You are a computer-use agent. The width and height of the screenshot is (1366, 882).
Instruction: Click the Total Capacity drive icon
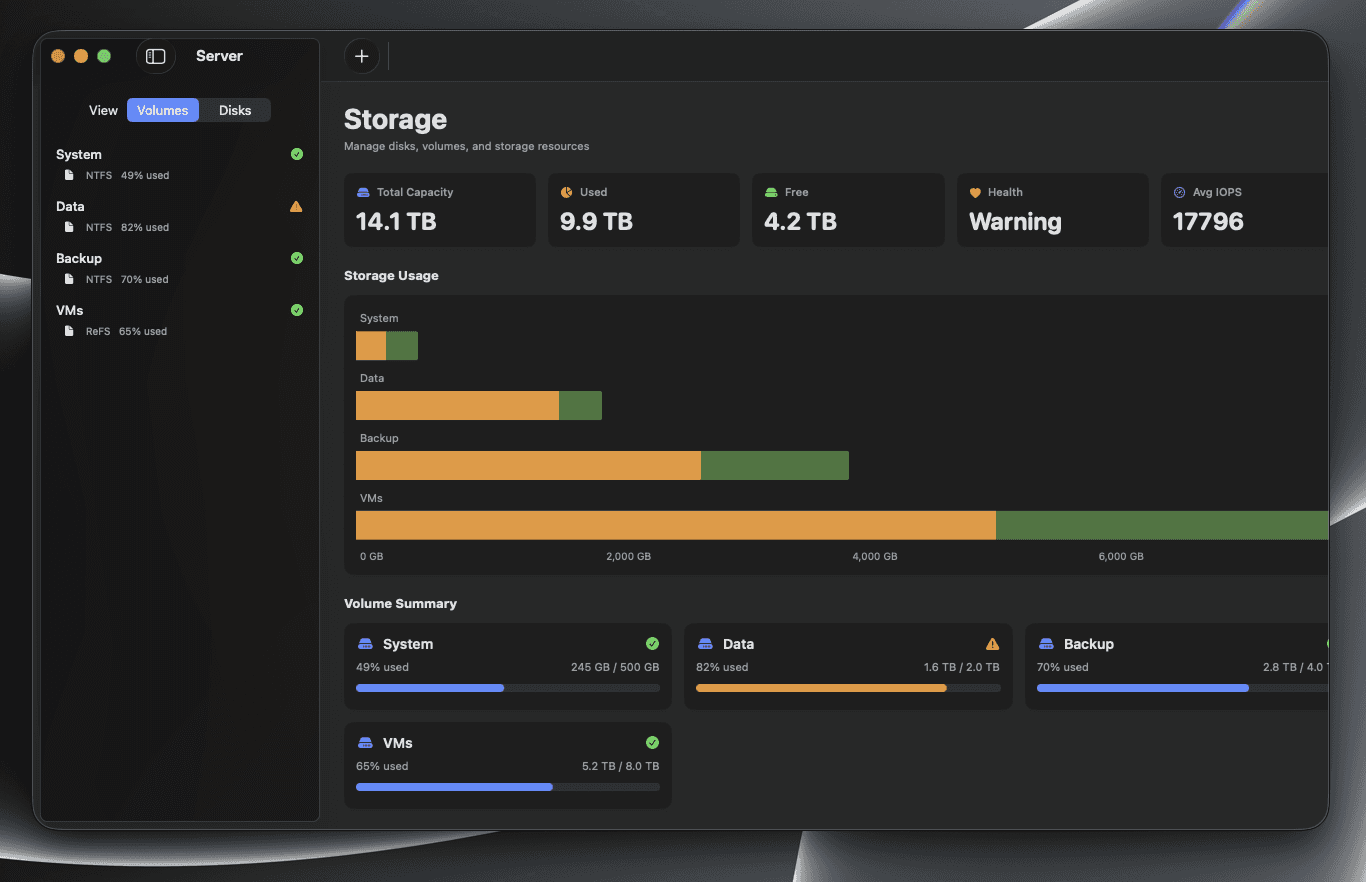(363, 192)
